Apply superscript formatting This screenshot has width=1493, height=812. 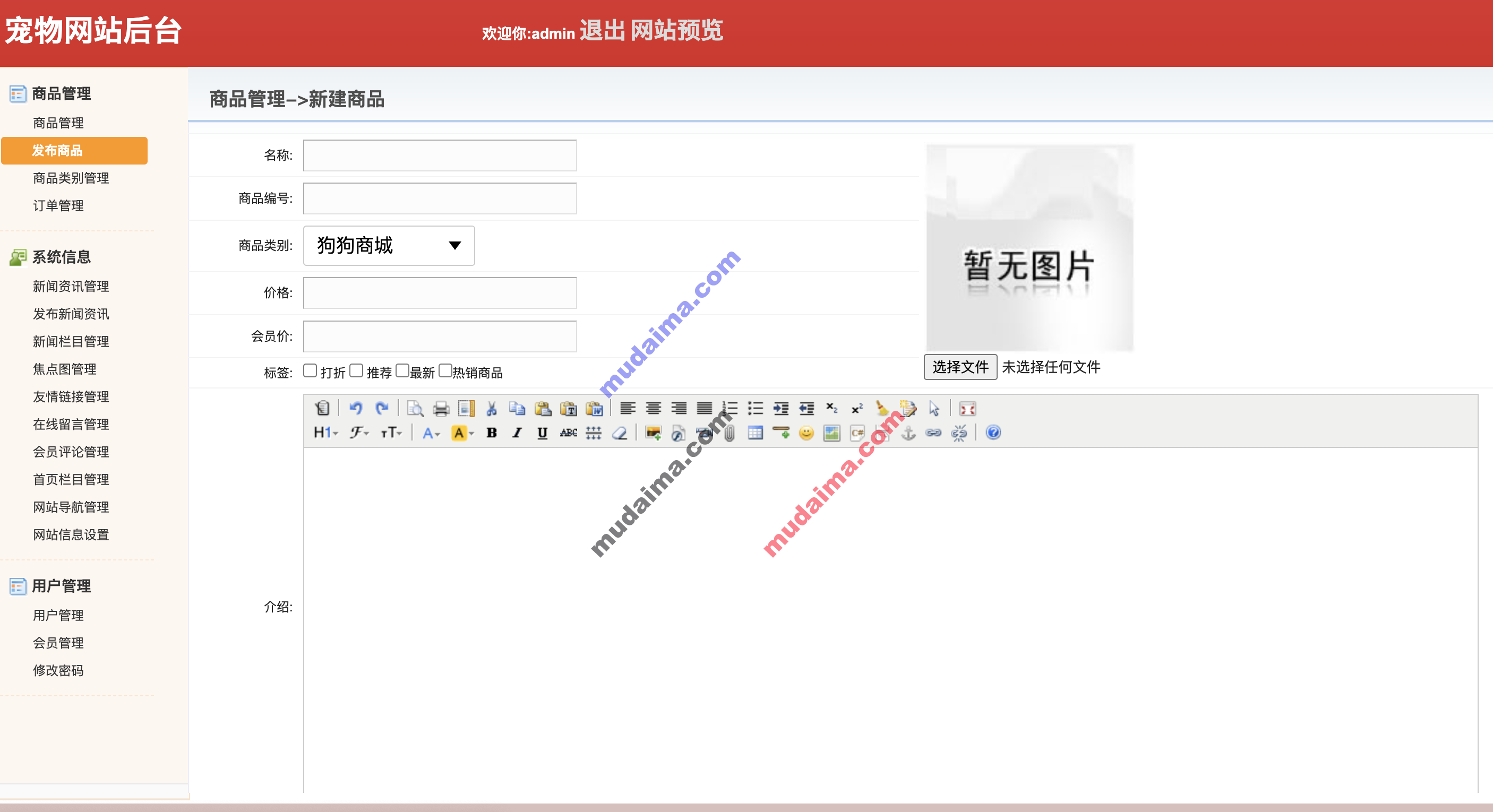coord(857,408)
